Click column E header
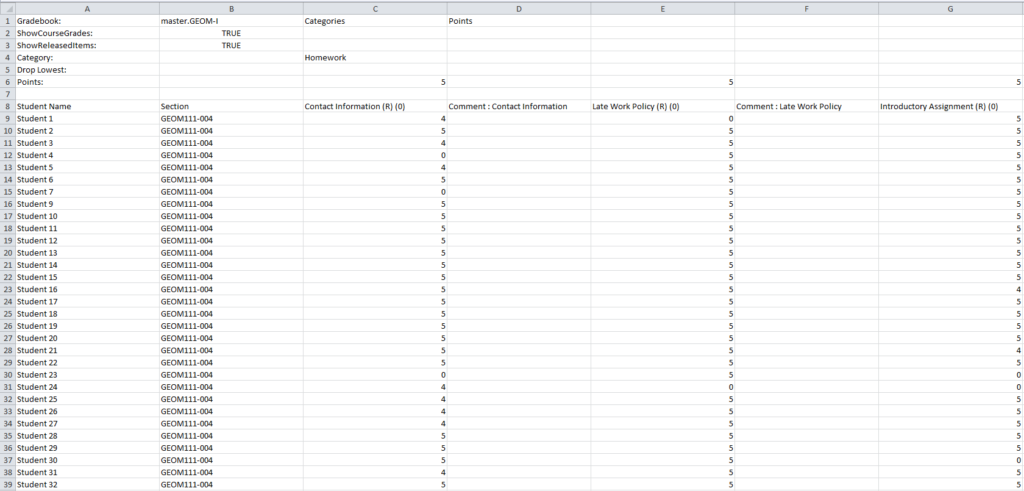This screenshot has width=1024, height=491. [x=662, y=8]
